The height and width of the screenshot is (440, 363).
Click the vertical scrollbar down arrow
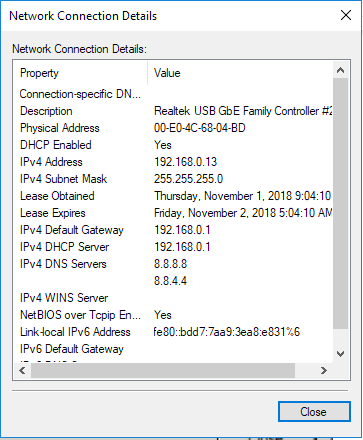click(340, 354)
